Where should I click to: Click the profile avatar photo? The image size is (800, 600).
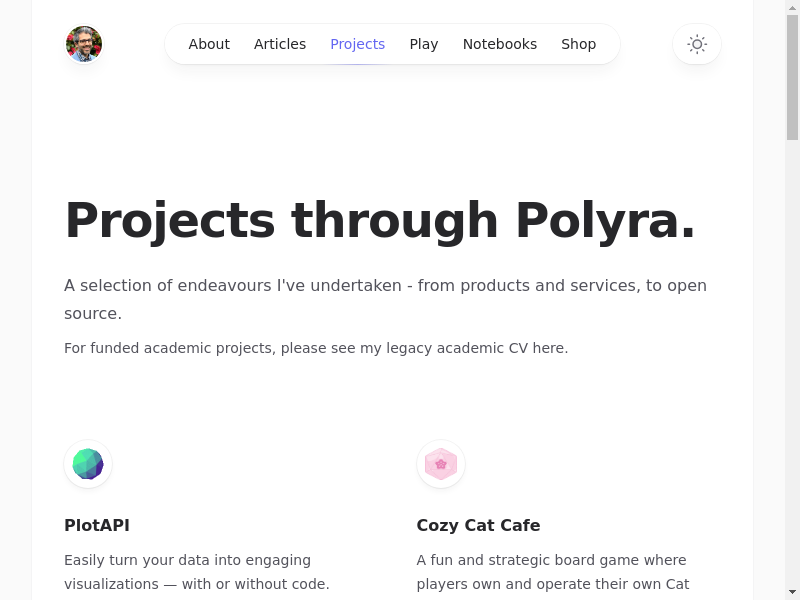84,44
